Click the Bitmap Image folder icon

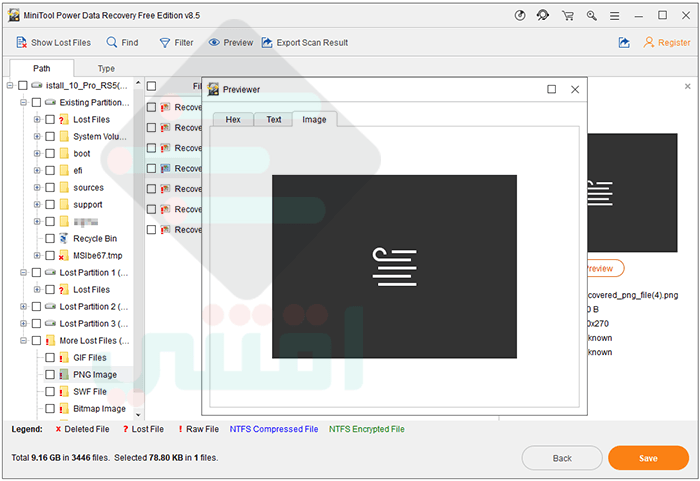tap(64, 409)
